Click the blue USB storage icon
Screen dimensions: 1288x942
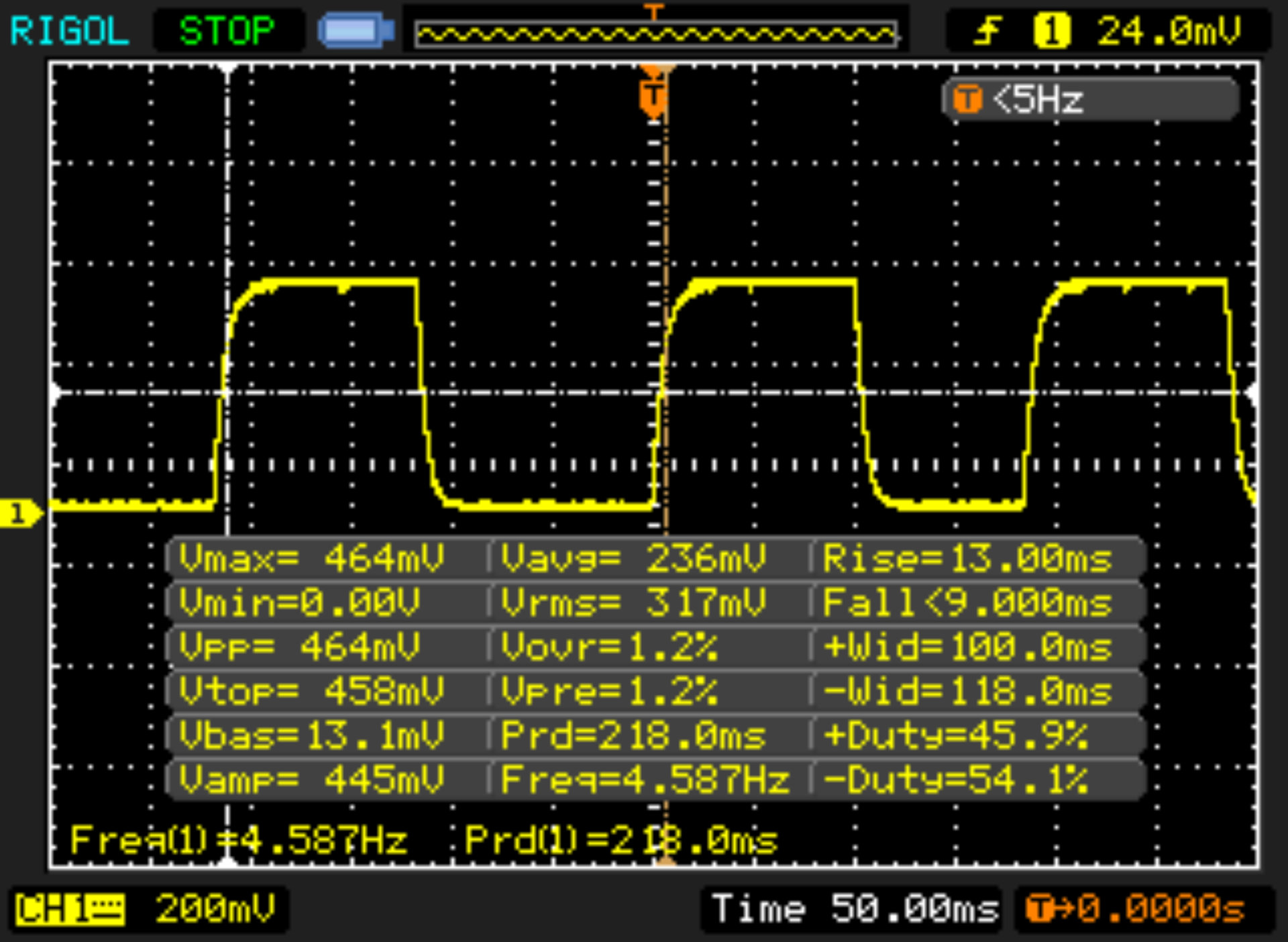pyautogui.click(x=356, y=31)
